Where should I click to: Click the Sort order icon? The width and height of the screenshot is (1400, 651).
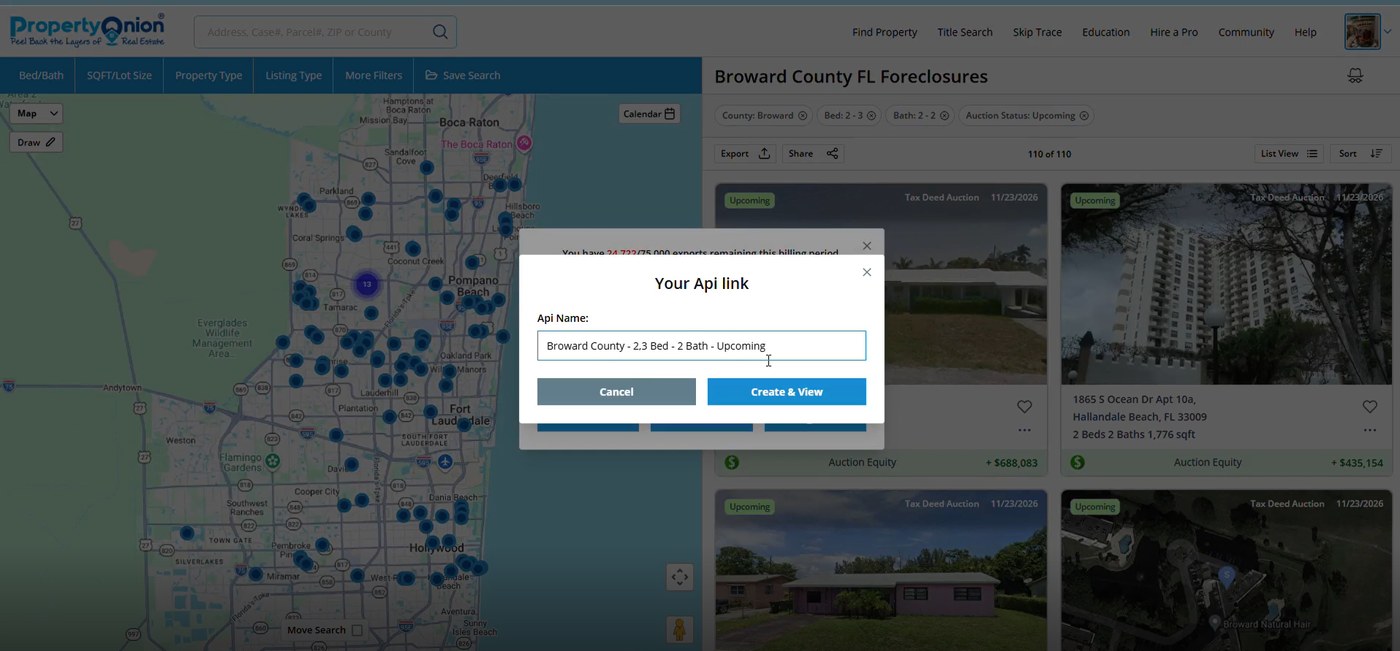coord(1376,153)
